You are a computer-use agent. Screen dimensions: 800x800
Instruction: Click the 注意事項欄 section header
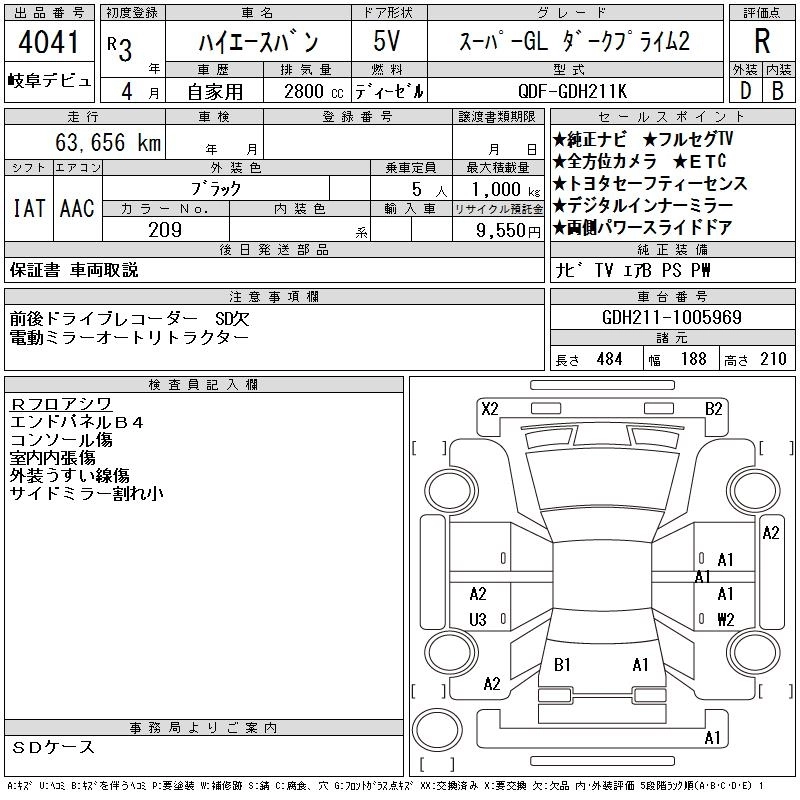click(x=274, y=297)
